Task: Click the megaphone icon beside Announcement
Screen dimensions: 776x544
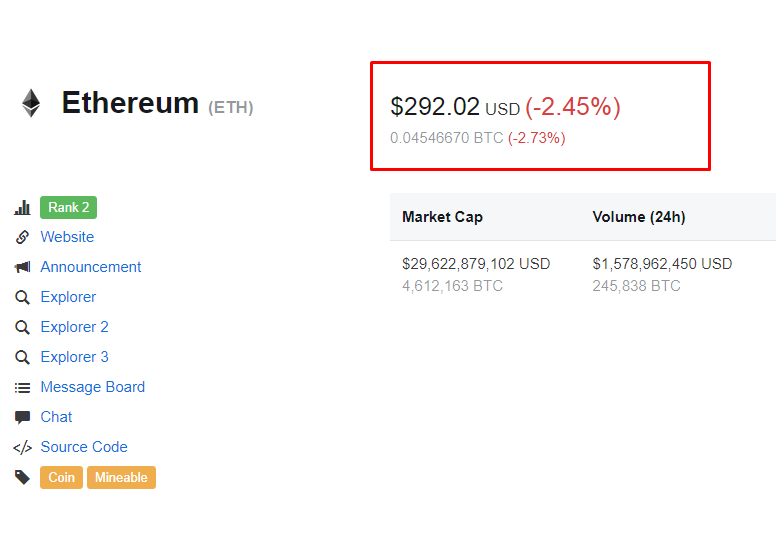Action: point(22,267)
